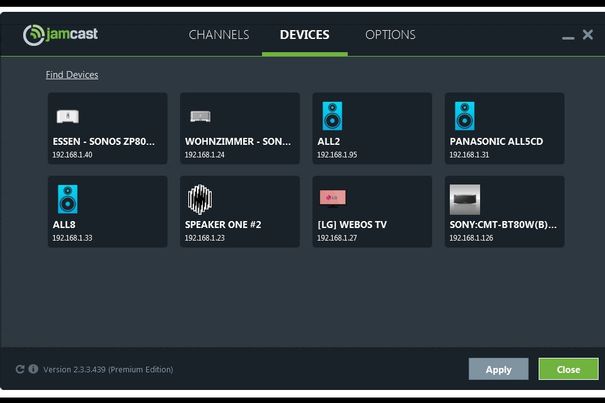Image resolution: width=605 pixels, height=403 pixels.
Task: Select the Devices tab
Action: (304, 35)
